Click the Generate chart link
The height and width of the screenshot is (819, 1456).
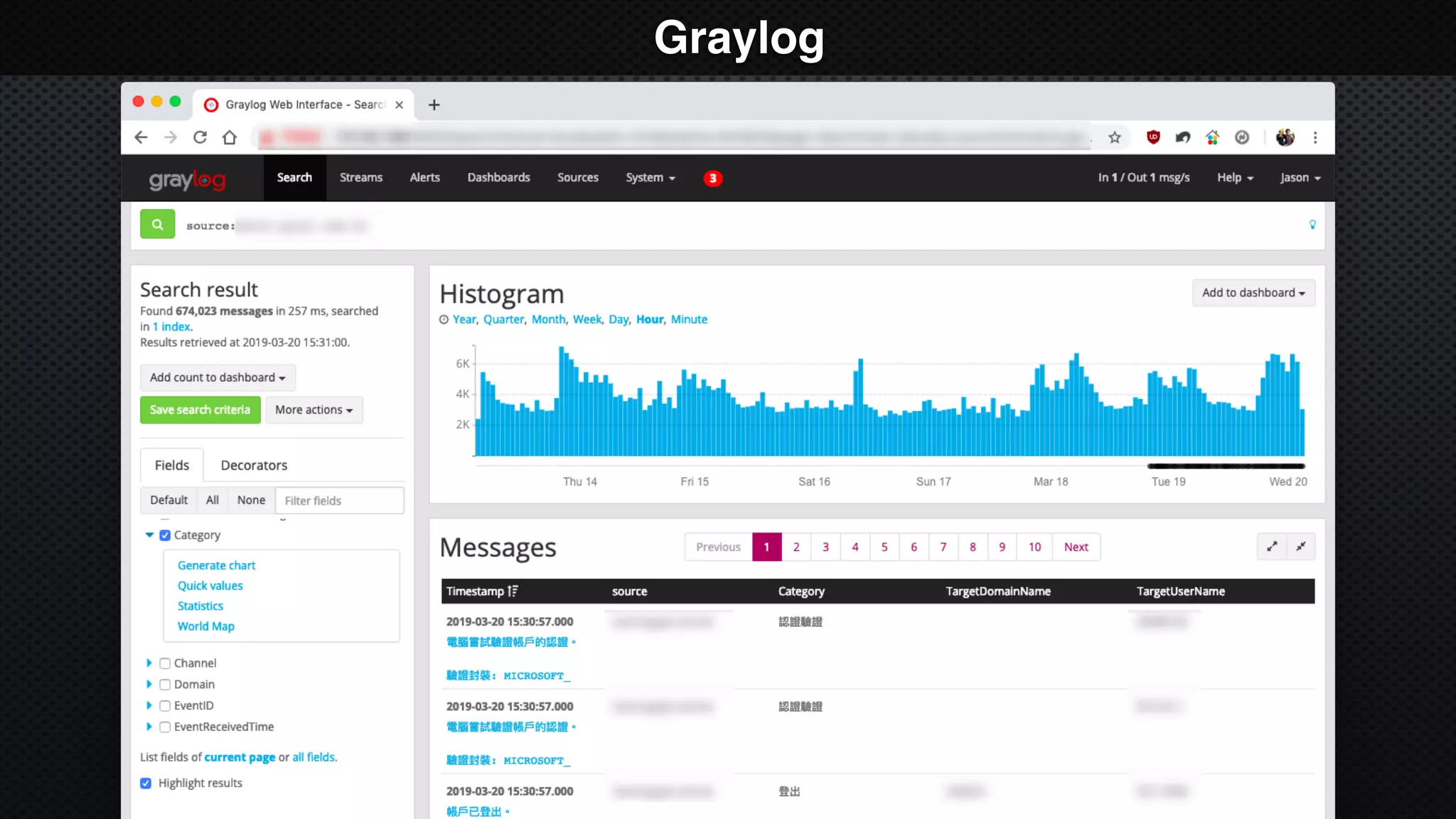[216, 566]
